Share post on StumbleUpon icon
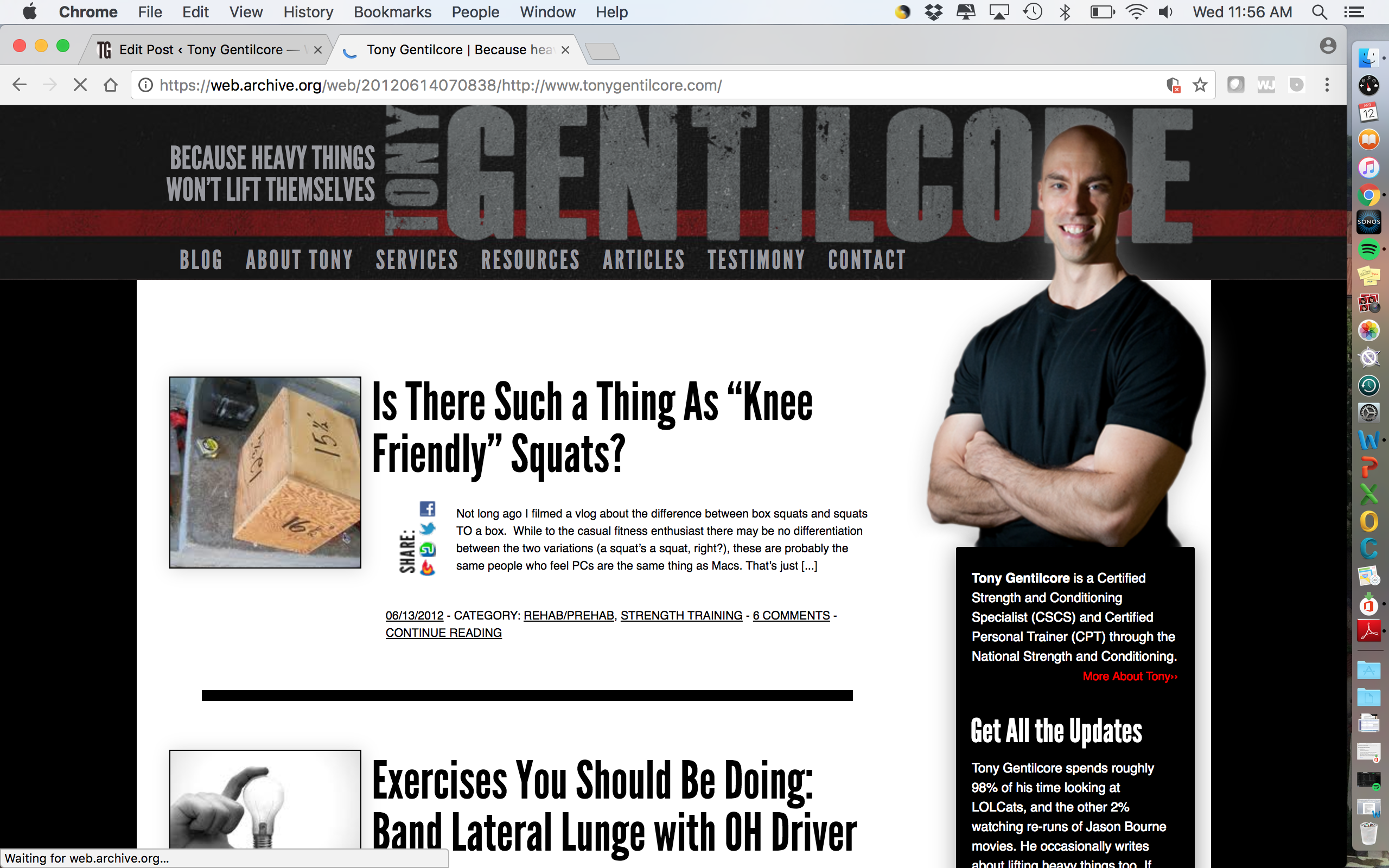 [x=428, y=550]
